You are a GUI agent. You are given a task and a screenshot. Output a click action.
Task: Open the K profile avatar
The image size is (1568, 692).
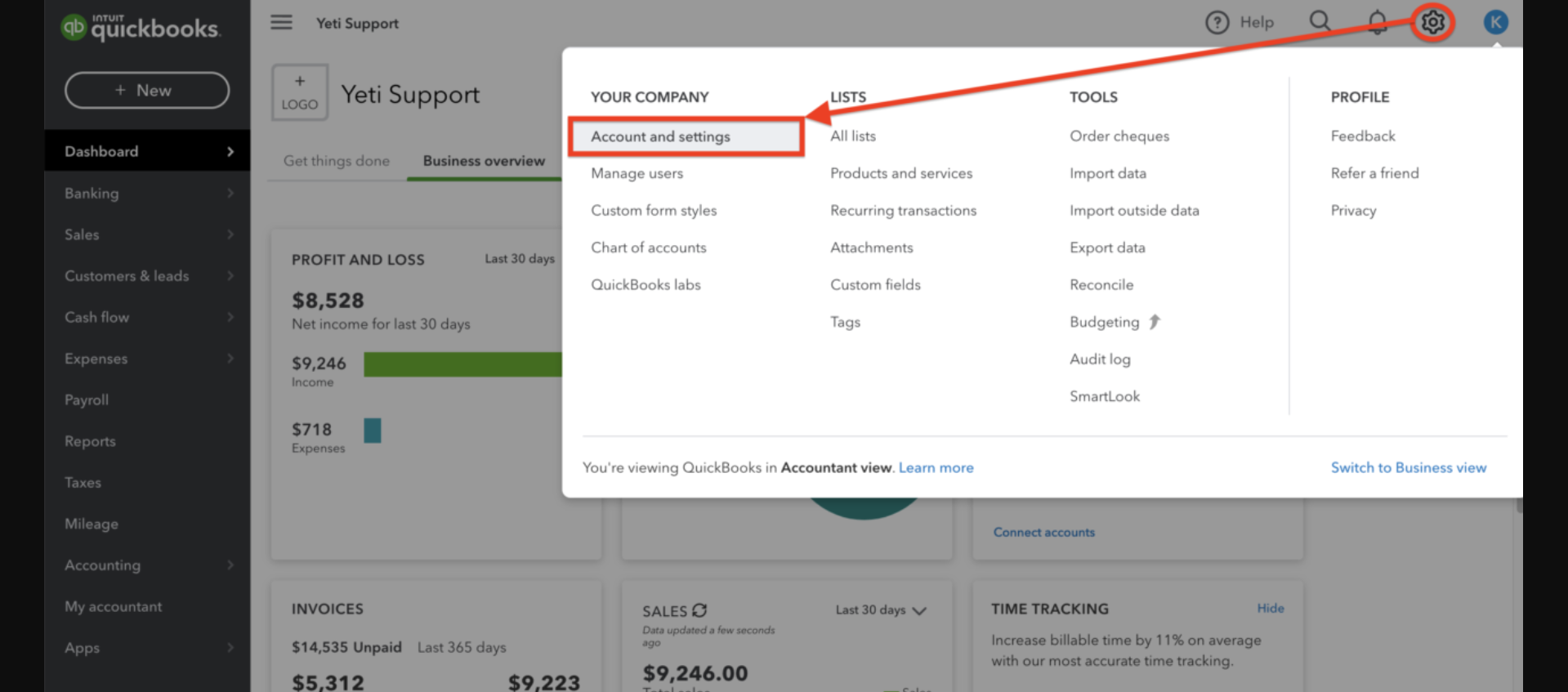[x=1495, y=22]
